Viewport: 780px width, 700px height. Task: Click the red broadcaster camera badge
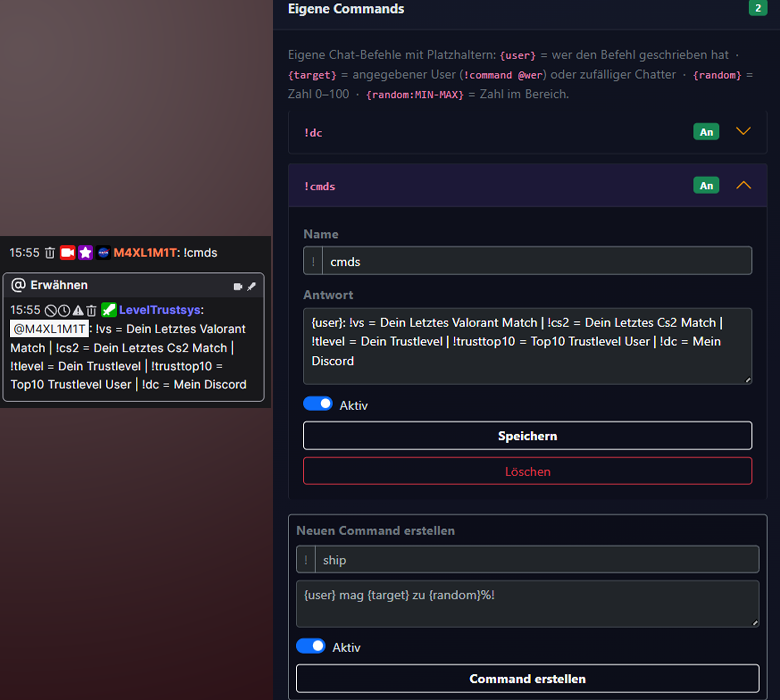click(x=67, y=253)
